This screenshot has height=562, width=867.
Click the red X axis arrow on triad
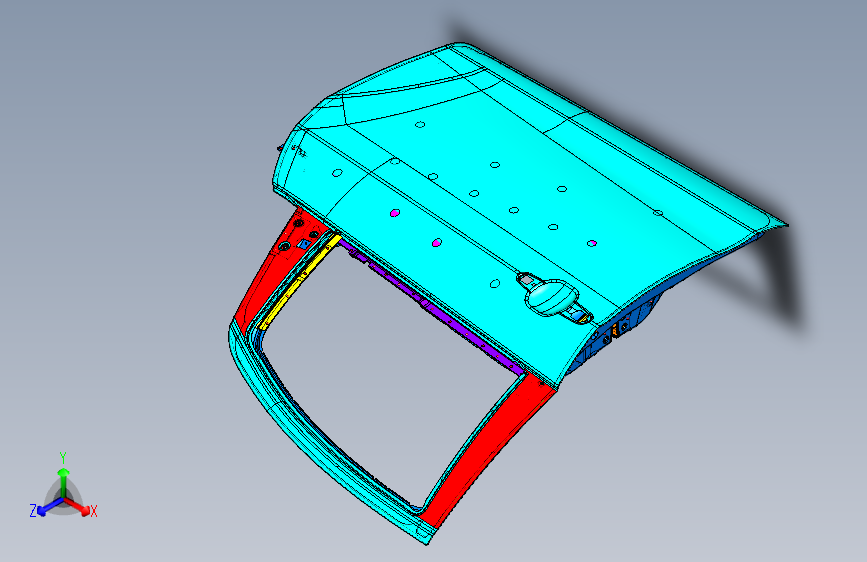(77, 506)
